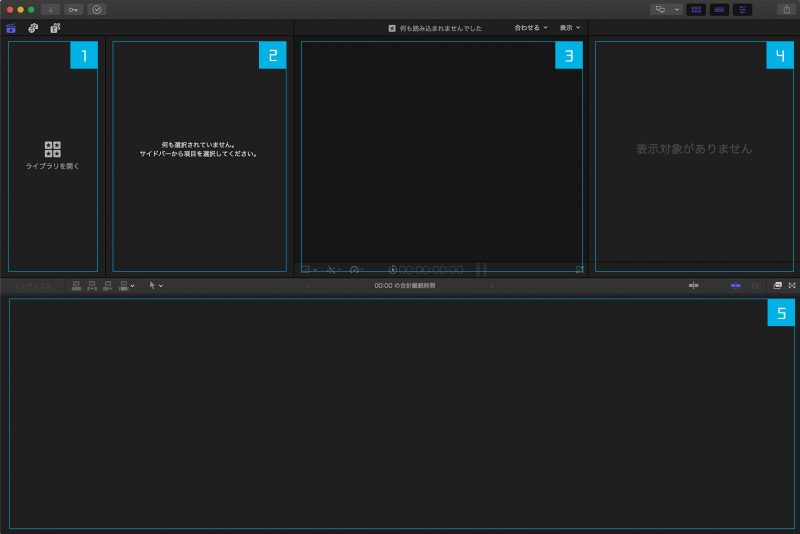This screenshot has width=800, height=534.
Task: Show the effects browser icon
Action: pyautogui.click(x=778, y=286)
